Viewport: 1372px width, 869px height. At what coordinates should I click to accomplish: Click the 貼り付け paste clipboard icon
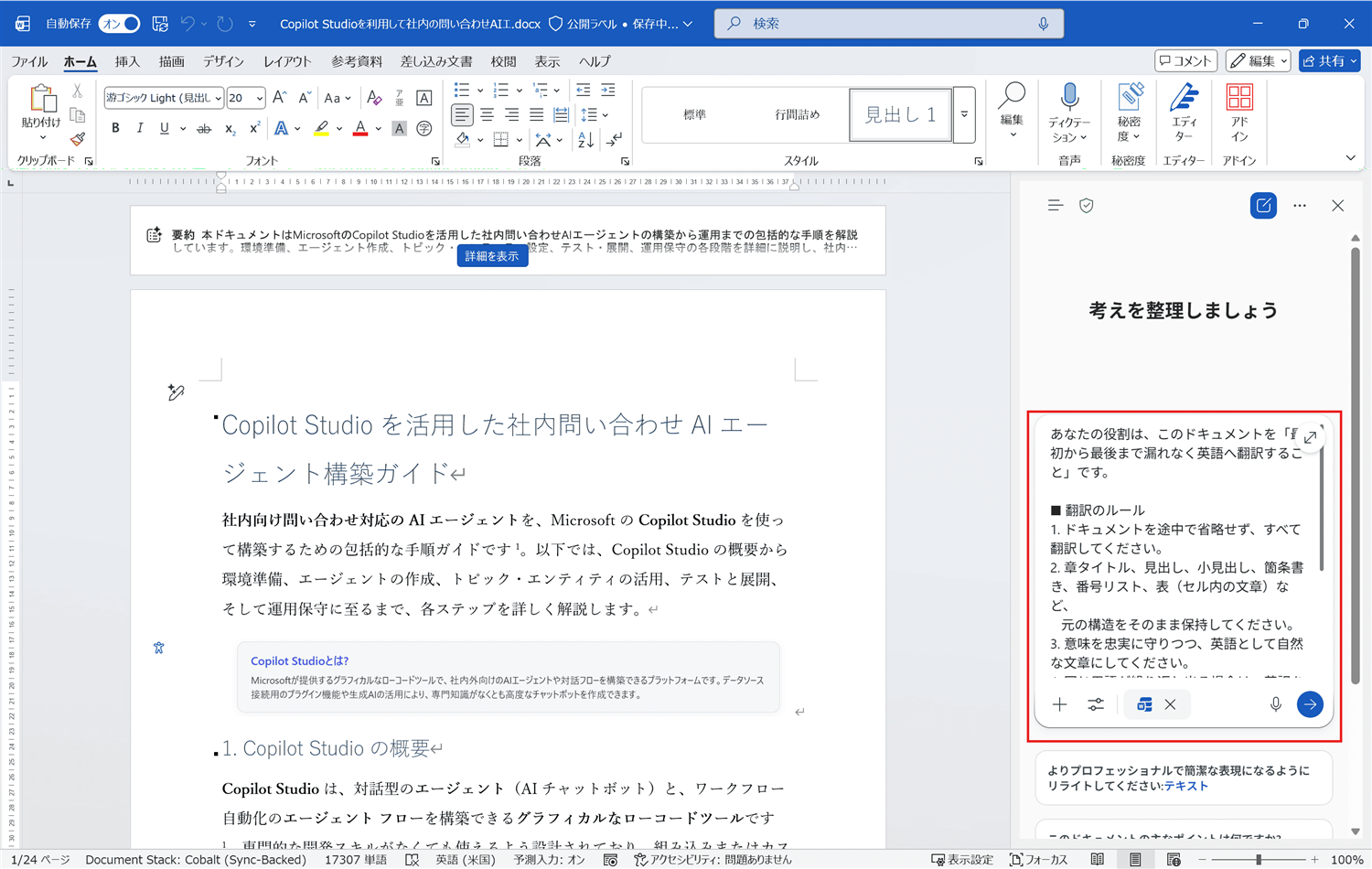tap(42, 98)
